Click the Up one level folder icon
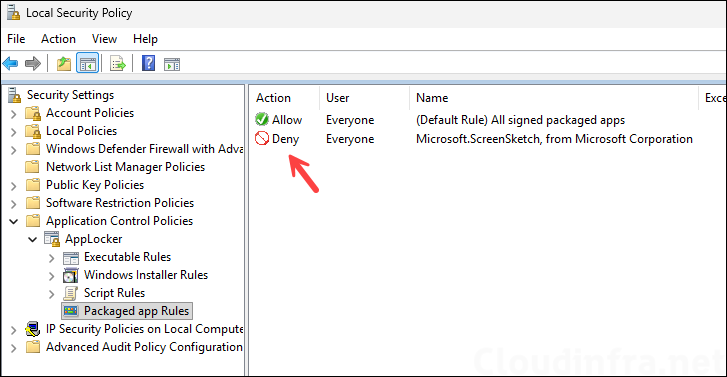This screenshot has height=377, width=727. (x=64, y=64)
